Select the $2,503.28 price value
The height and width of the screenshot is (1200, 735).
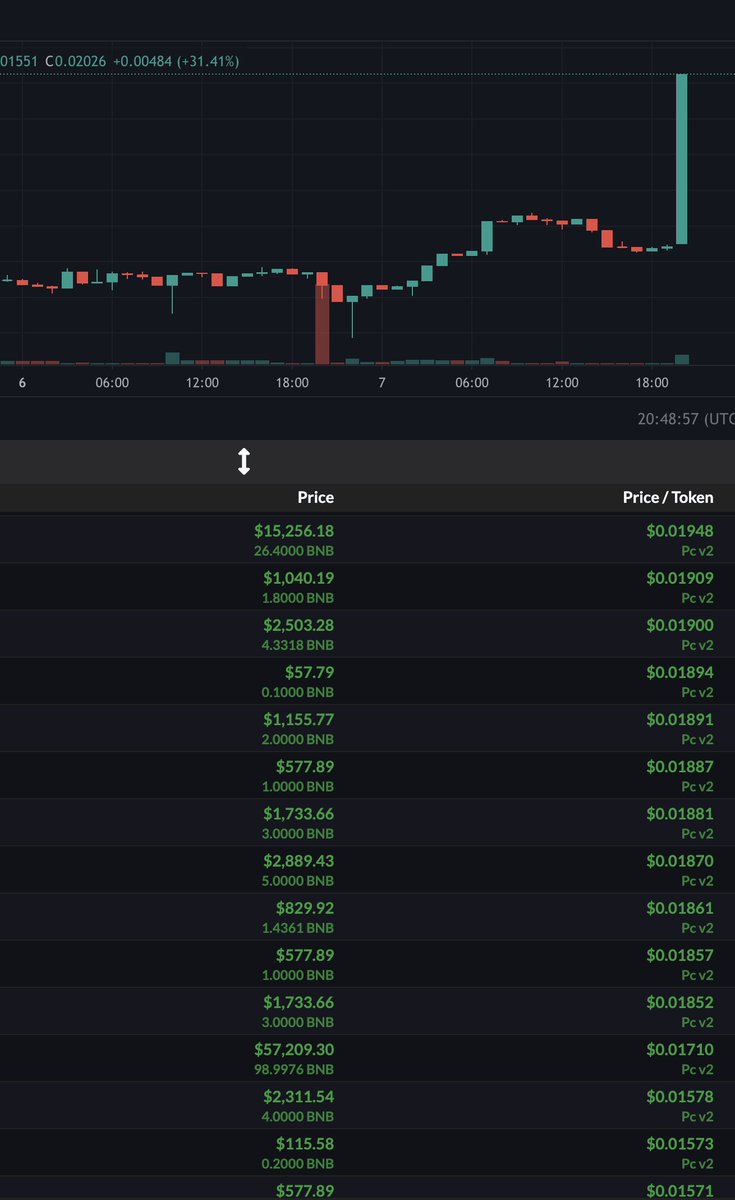(299, 625)
